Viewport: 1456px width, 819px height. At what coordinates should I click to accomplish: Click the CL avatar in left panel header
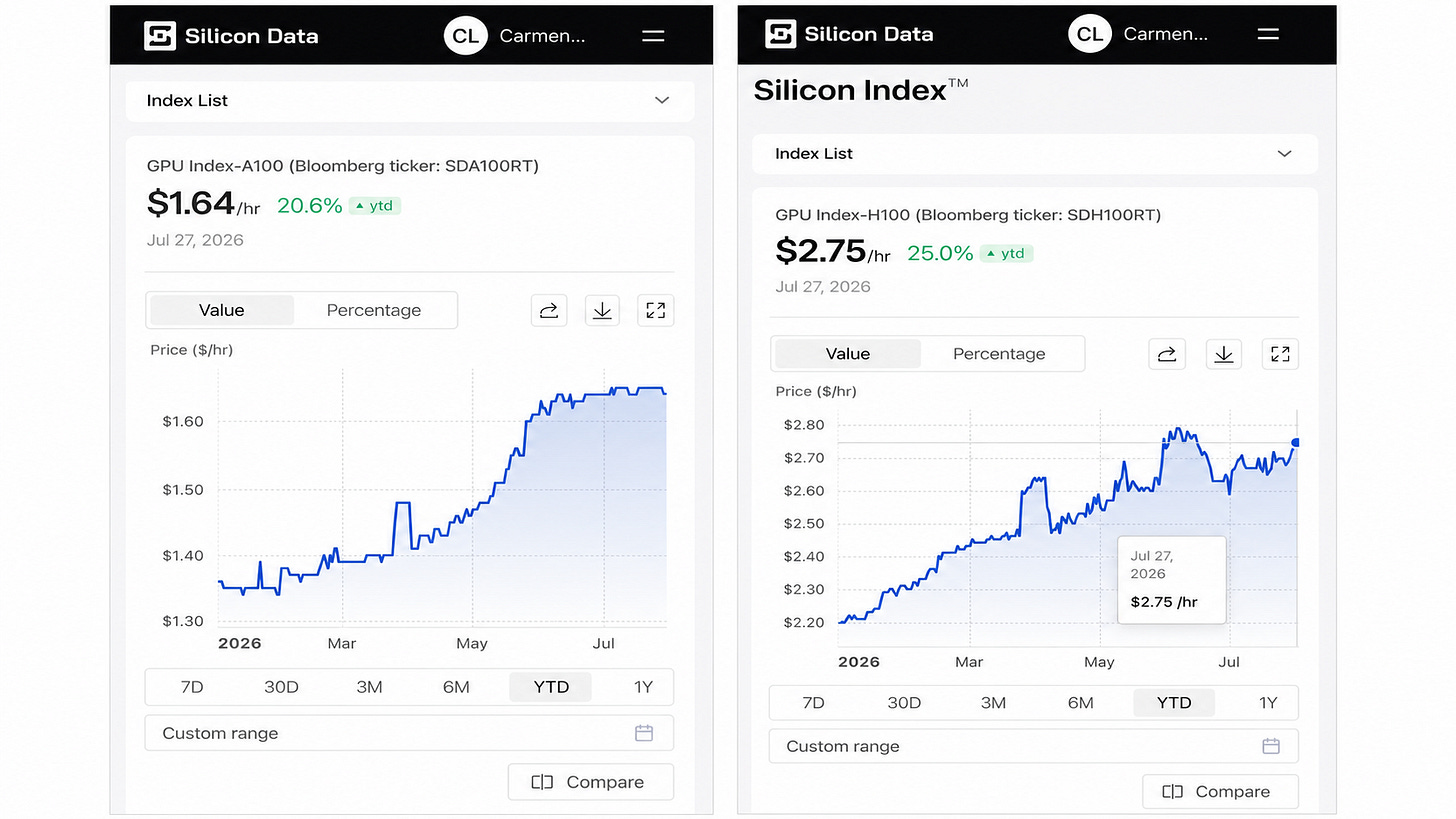pyautogui.click(x=465, y=36)
